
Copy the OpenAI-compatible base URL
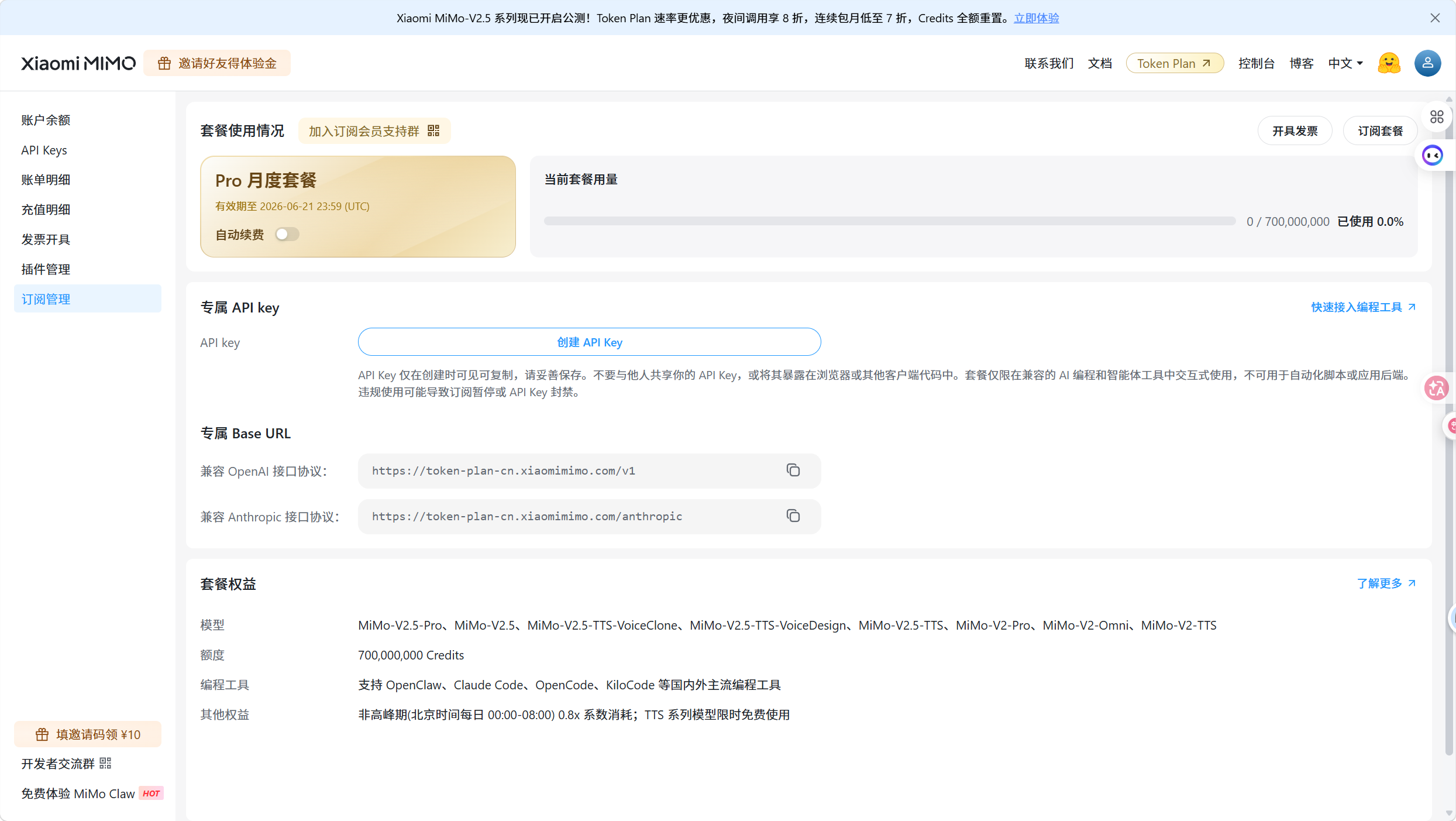[x=793, y=470]
